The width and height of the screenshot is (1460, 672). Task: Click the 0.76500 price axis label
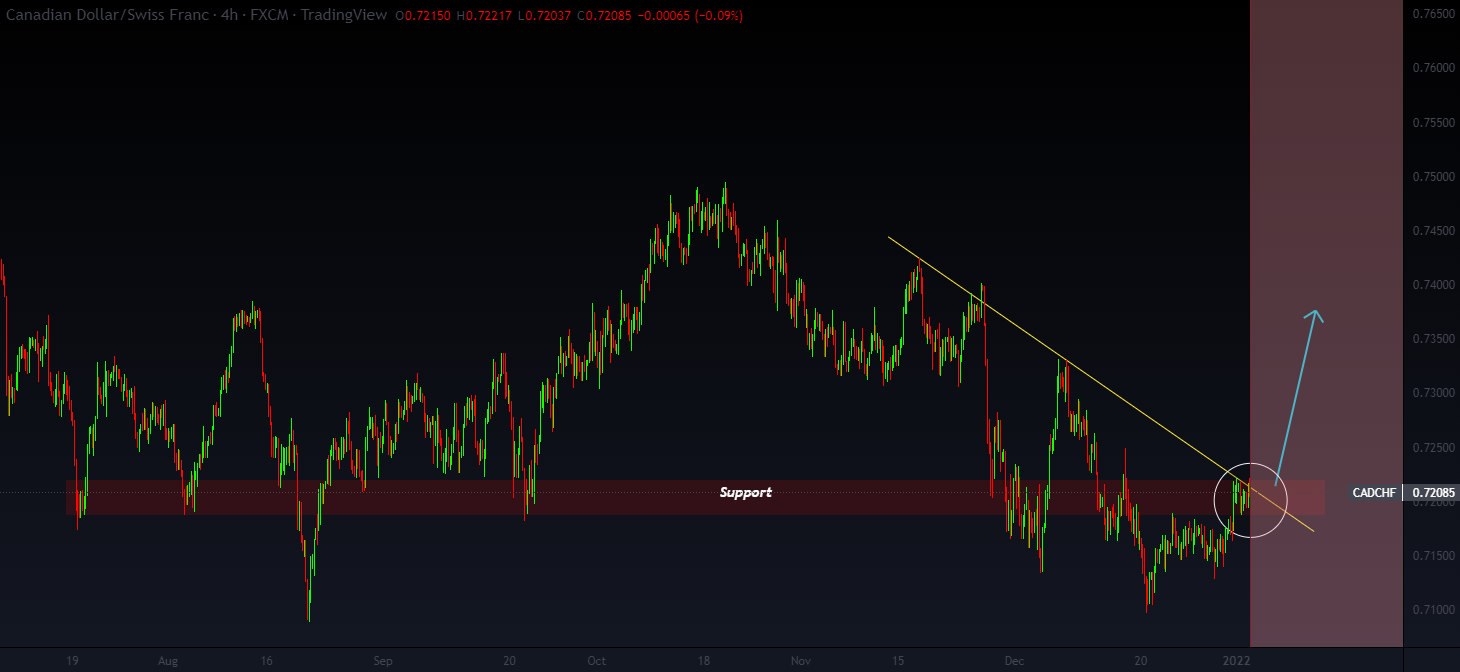[1433, 14]
